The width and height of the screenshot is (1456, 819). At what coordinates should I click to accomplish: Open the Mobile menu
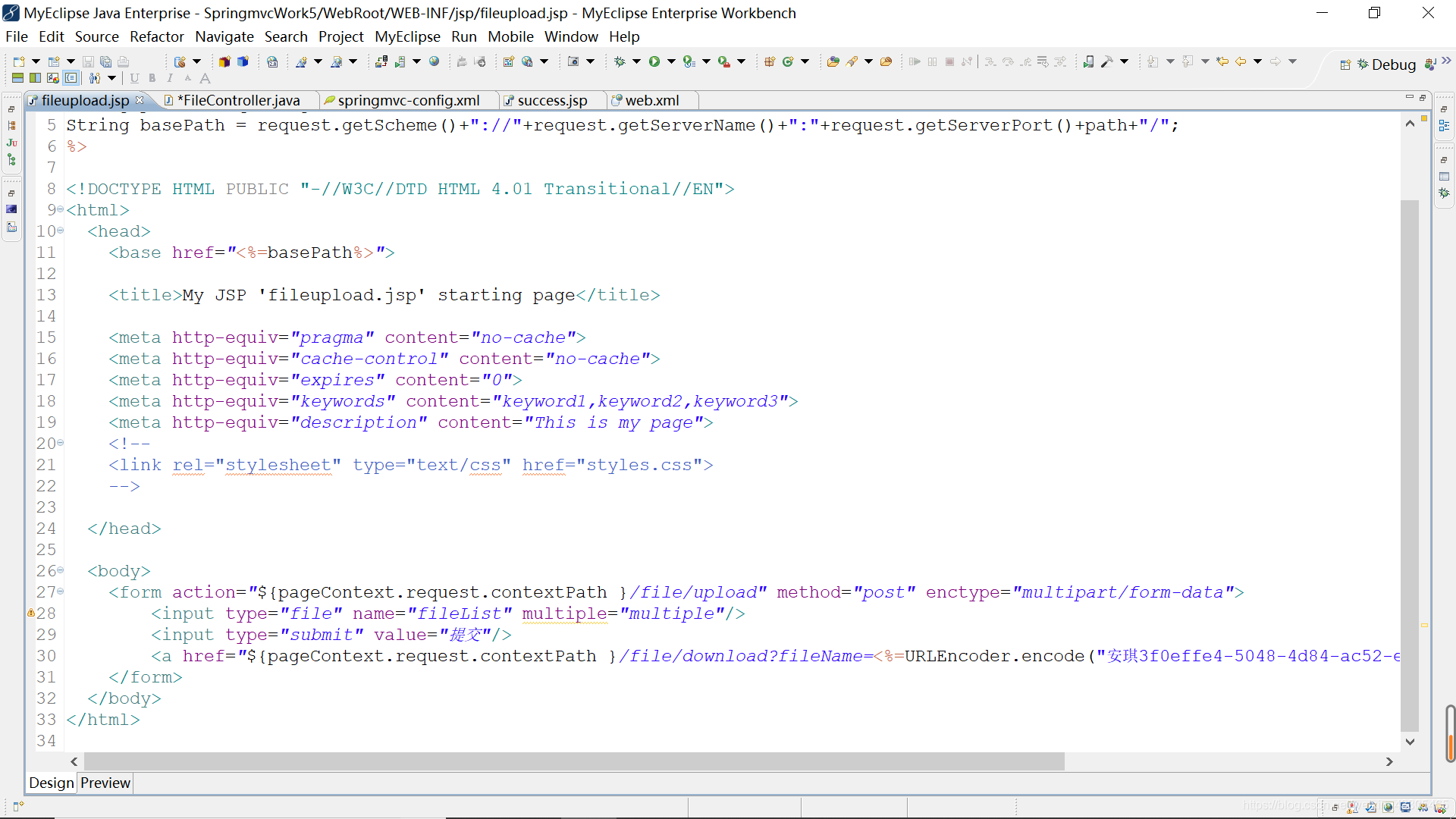tap(510, 36)
